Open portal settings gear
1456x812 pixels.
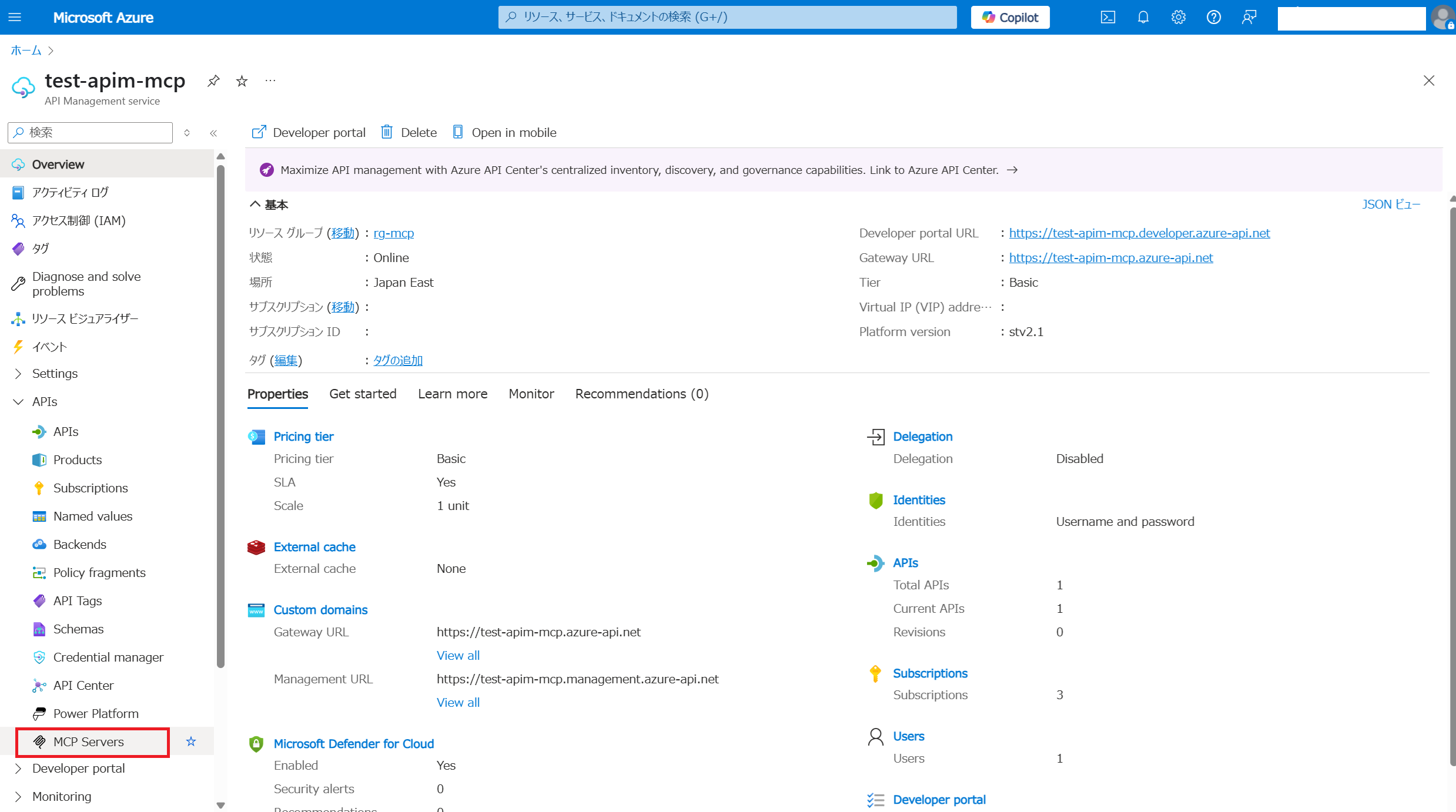tap(1178, 17)
